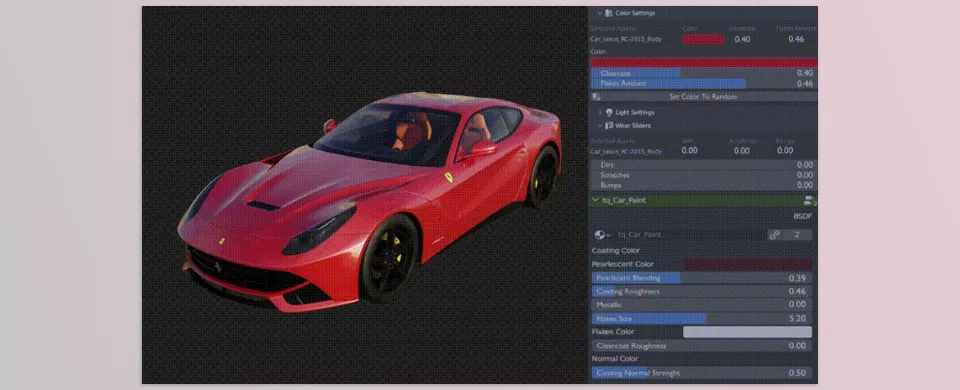This screenshot has width=960, height=390.
Task: Click the material link icon beside 2
Action: [x=774, y=235]
